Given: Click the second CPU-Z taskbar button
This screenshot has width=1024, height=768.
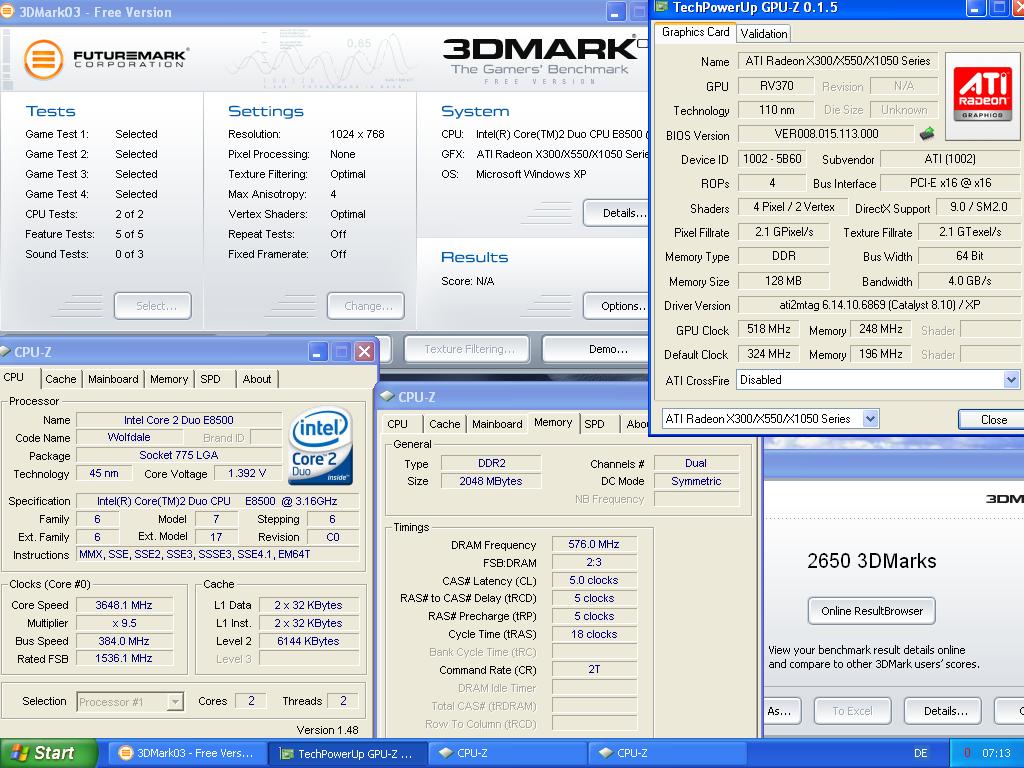Looking at the screenshot, I should 668,753.
